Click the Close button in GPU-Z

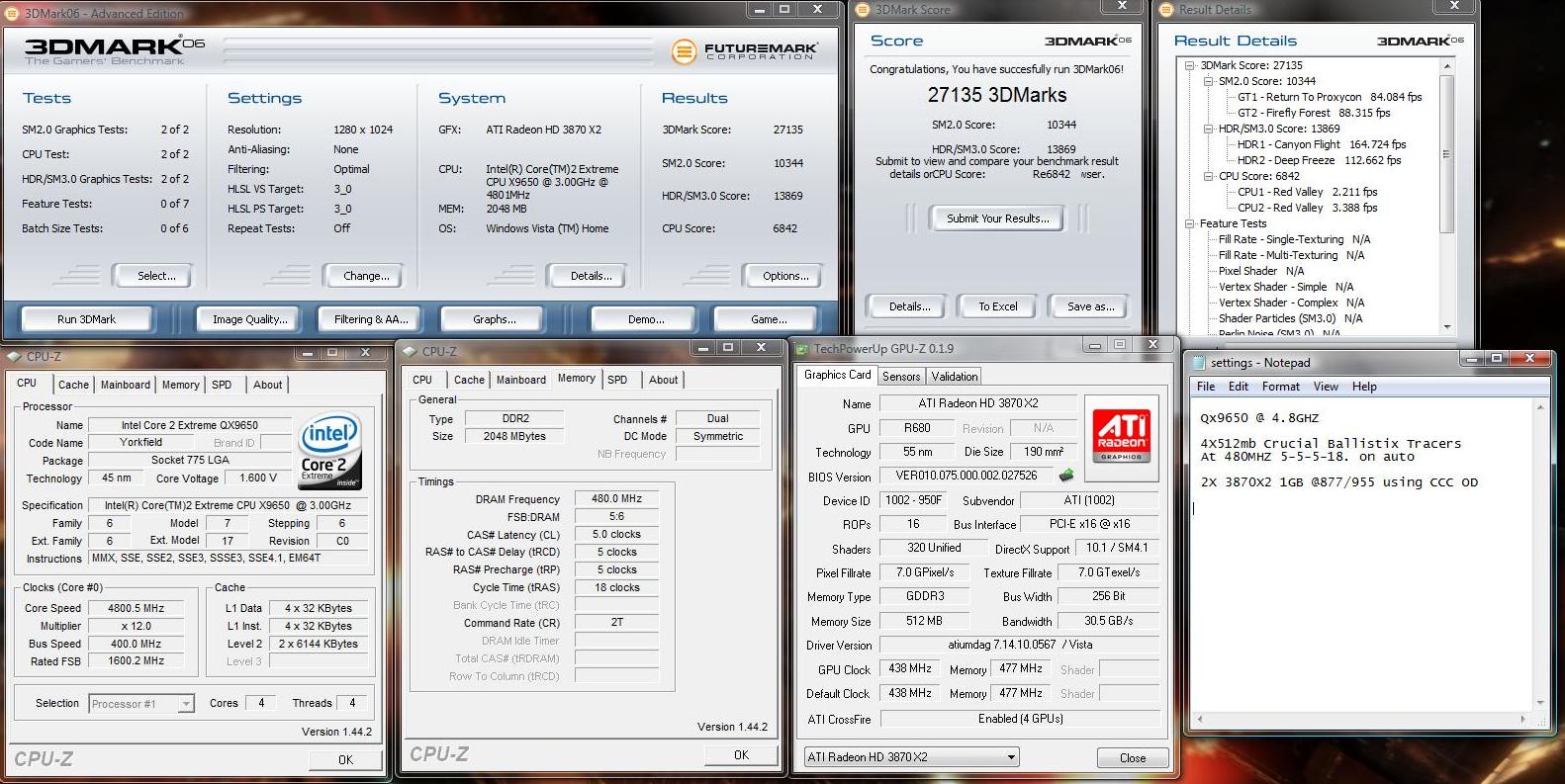click(1133, 758)
